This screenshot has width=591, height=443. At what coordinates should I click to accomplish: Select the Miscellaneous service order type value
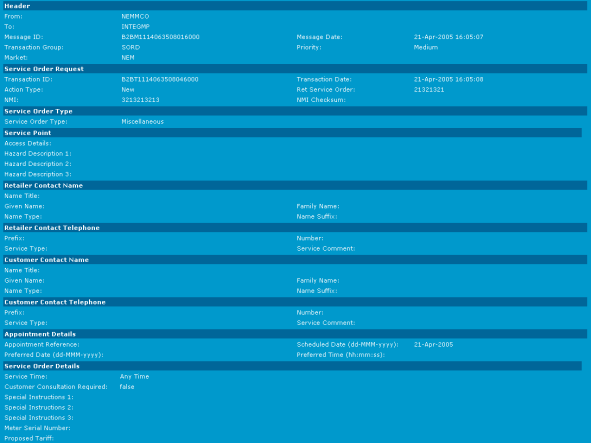(x=142, y=122)
